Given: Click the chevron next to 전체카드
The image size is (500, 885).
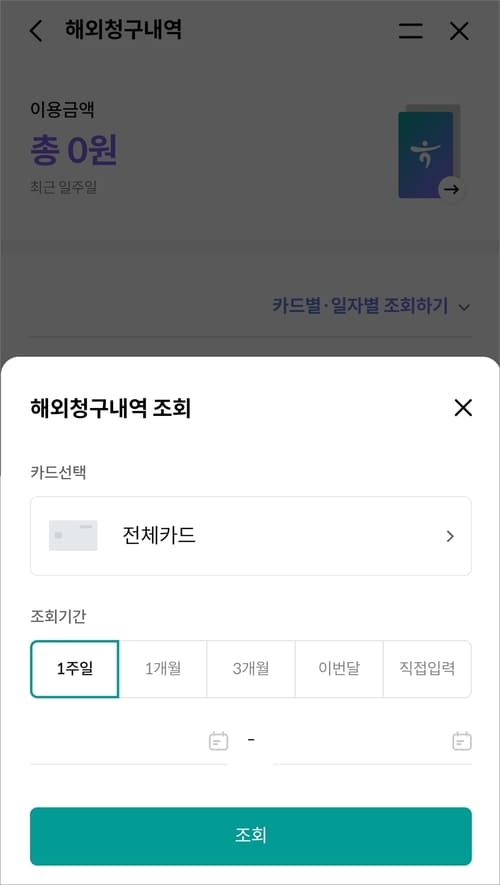Looking at the screenshot, I should point(450,536).
